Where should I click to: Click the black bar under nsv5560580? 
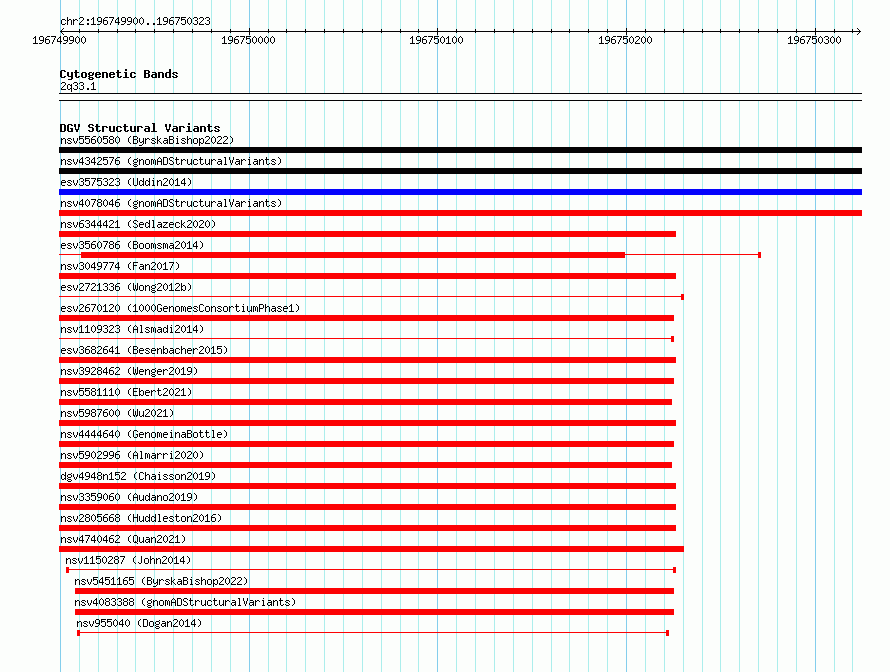(x=460, y=150)
